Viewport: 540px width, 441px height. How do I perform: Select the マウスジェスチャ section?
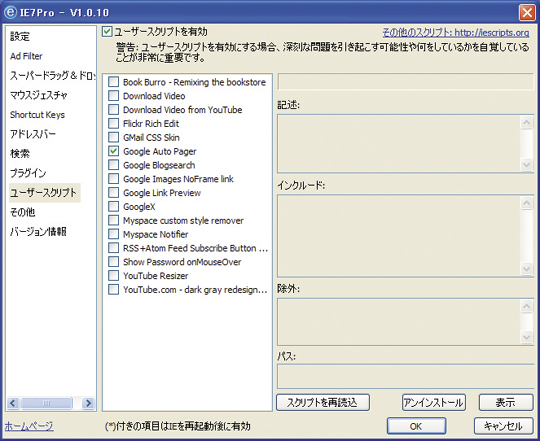[x=39, y=95]
